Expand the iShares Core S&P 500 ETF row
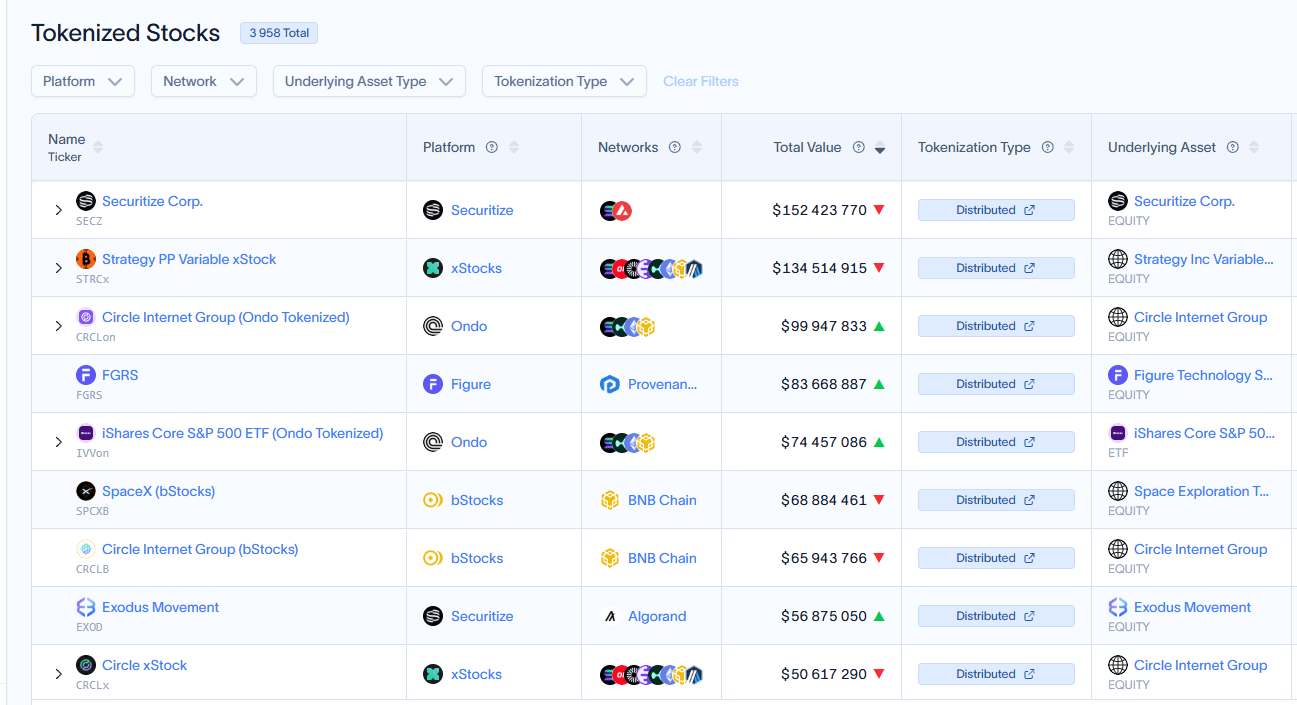The image size is (1297, 705). (59, 442)
